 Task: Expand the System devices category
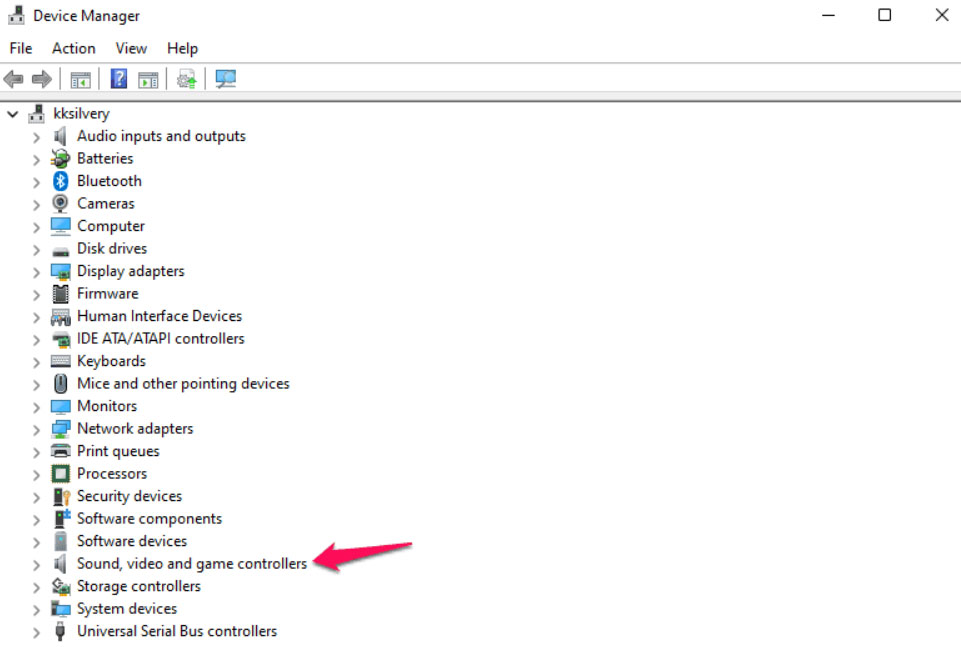click(x=36, y=609)
